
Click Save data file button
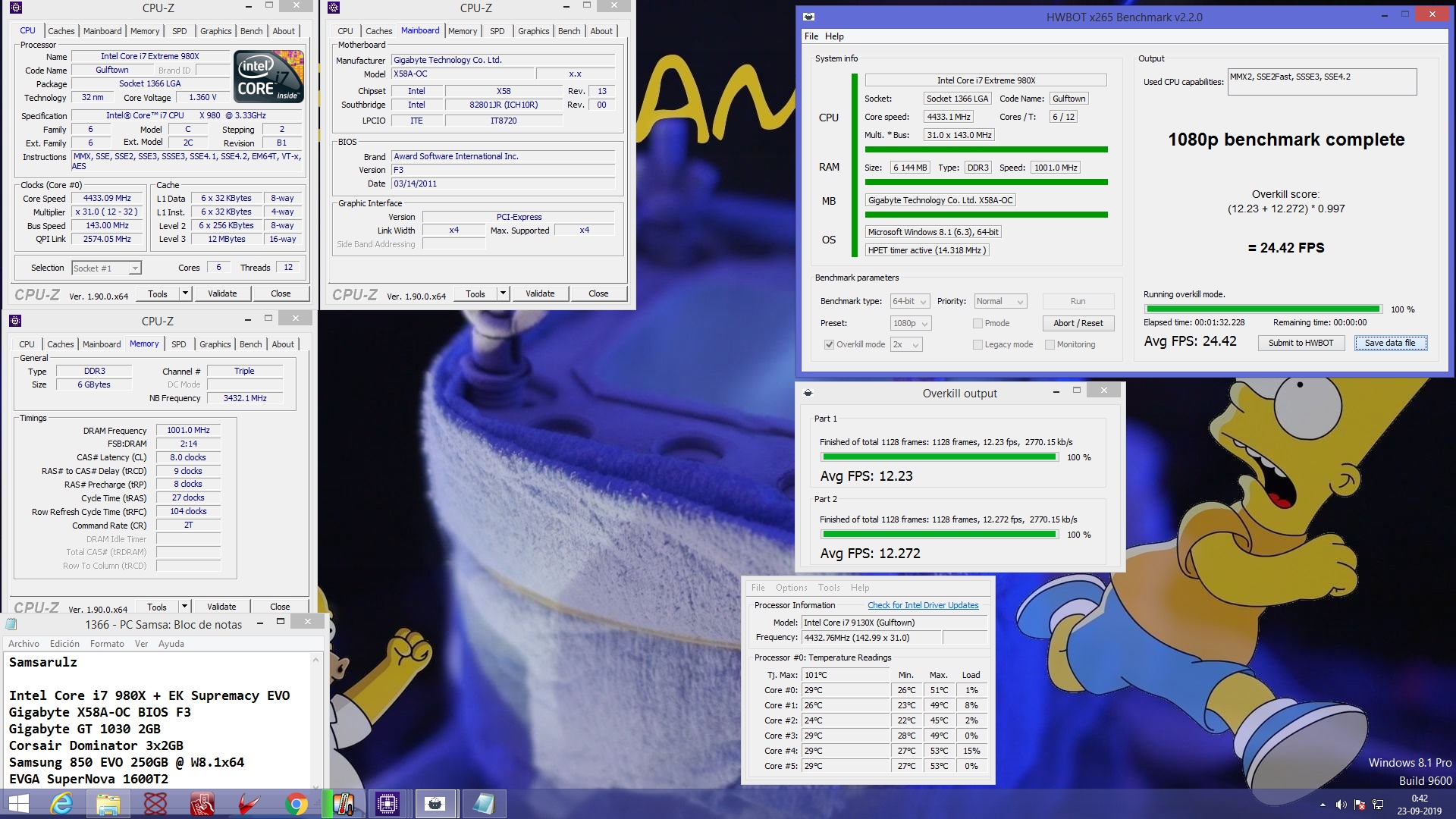click(1390, 343)
